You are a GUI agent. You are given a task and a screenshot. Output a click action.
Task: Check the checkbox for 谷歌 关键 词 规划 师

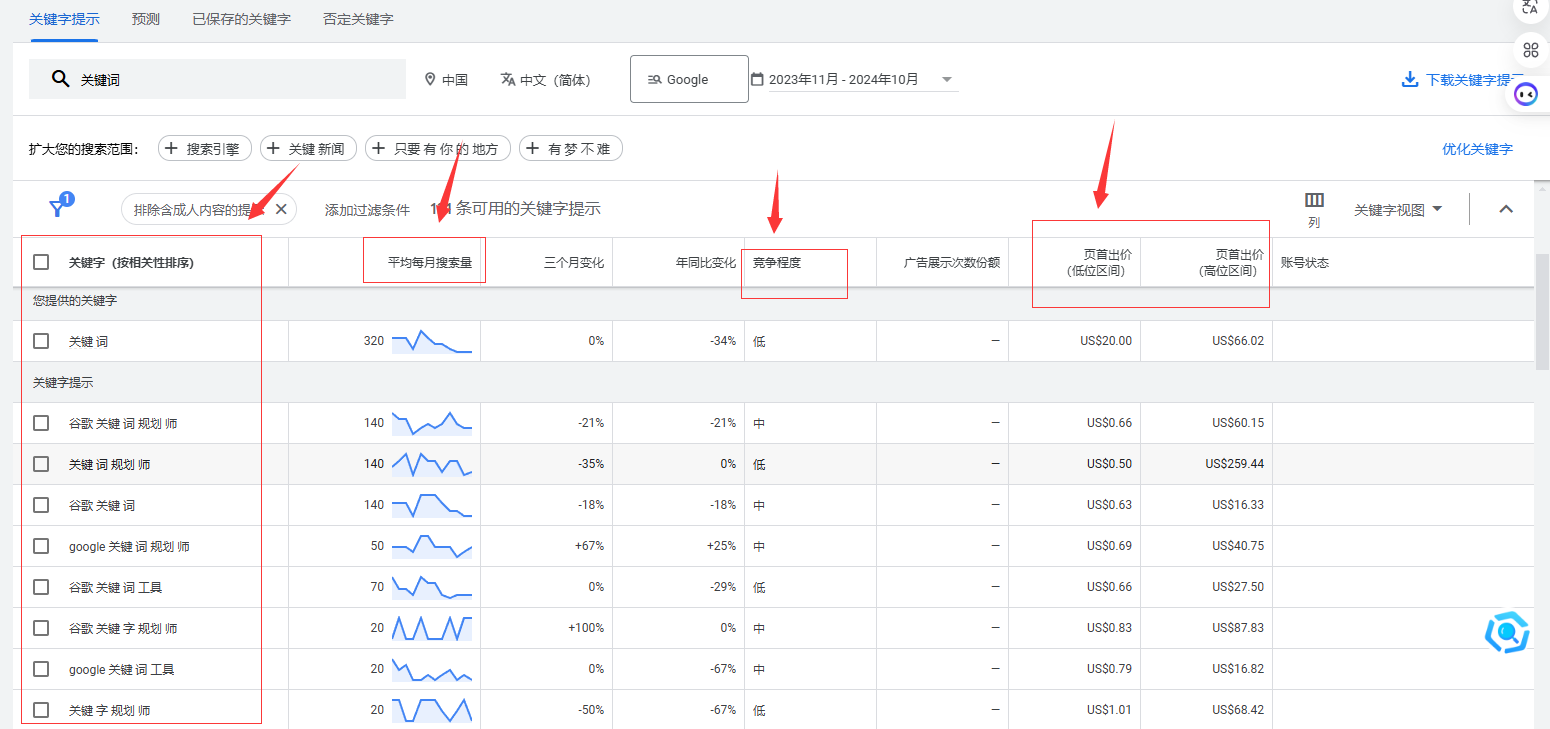pyautogui.click(x=40, y=422)
